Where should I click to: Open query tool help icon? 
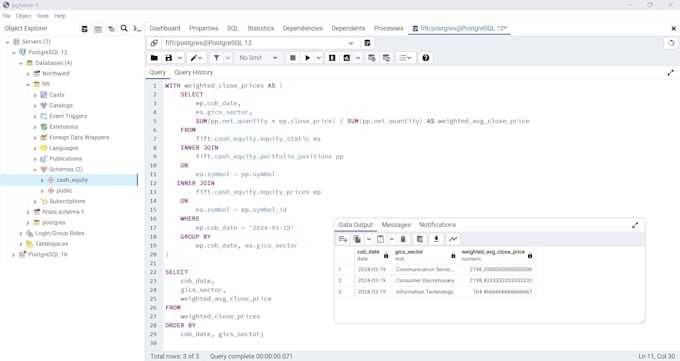pyautogui.click(x=426, y=58)
